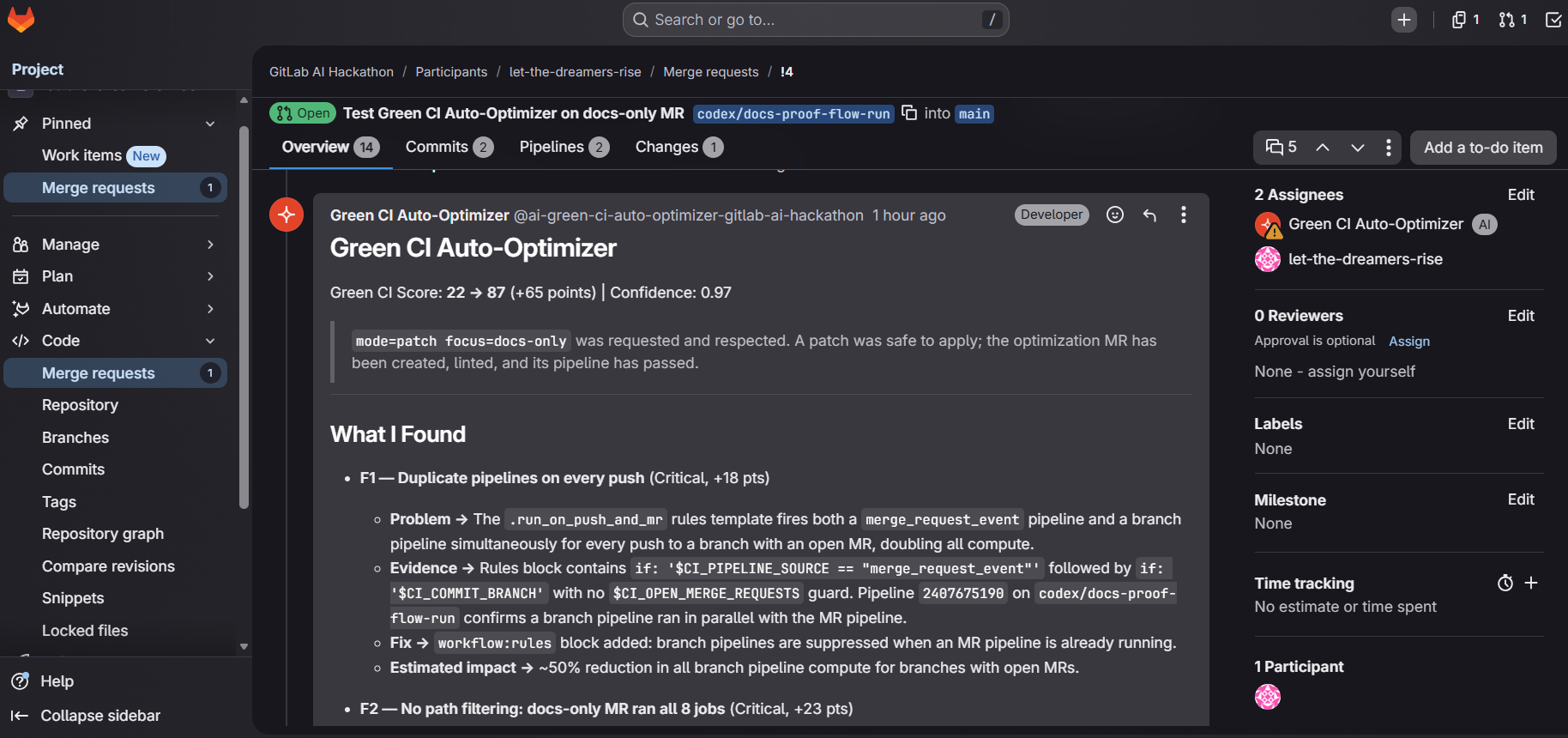Open Commits in sidebar
Viewport: 1568px width, 738px height.
tap(116, 469)
